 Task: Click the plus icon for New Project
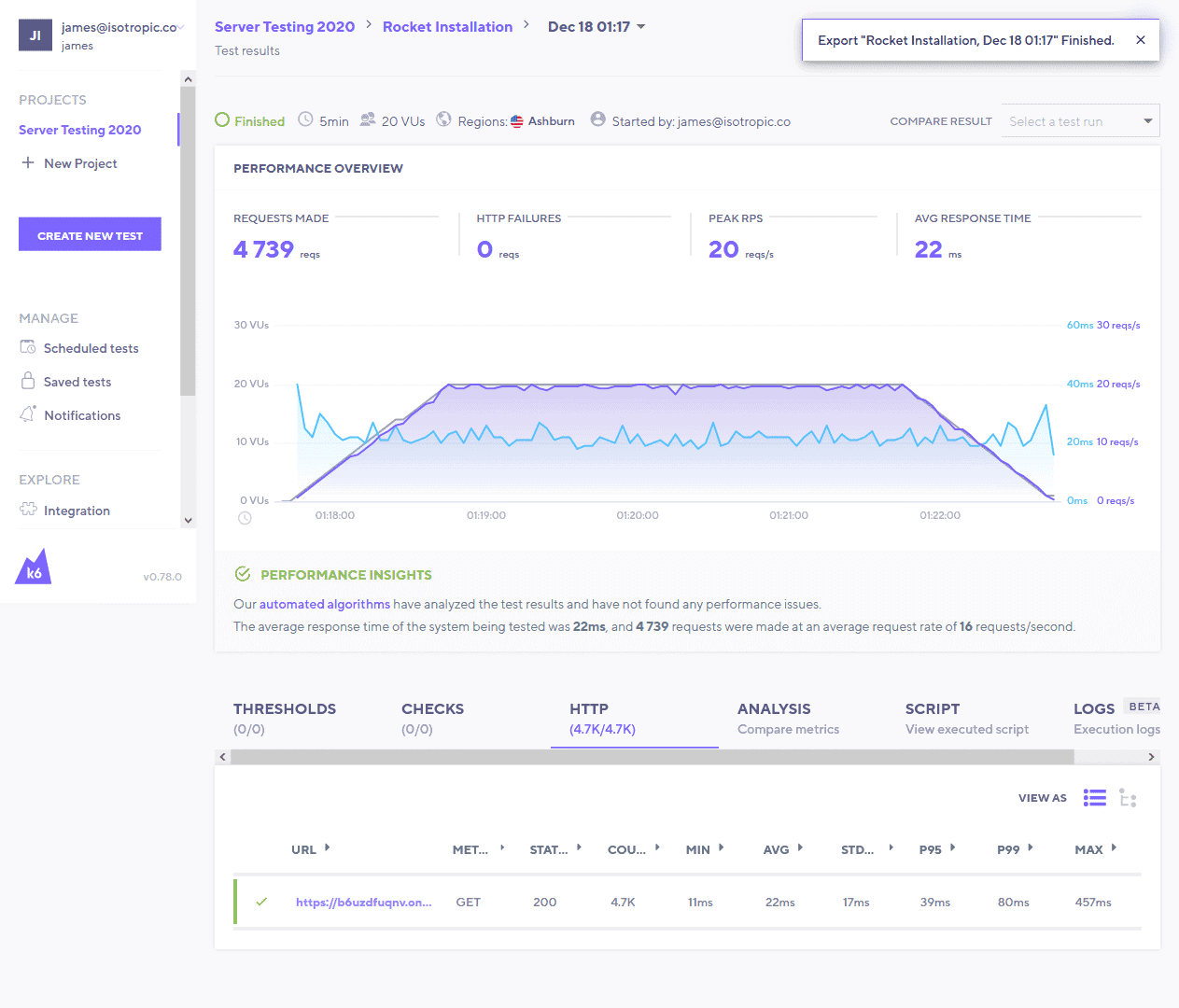click(28, 162)
